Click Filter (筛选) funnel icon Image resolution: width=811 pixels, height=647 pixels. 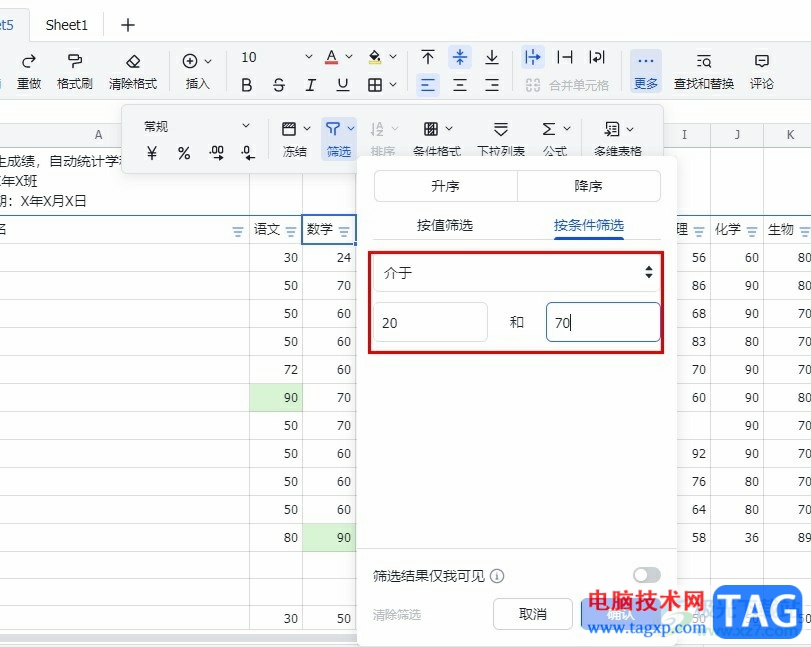pyautogui.click(x=333, y=129)
